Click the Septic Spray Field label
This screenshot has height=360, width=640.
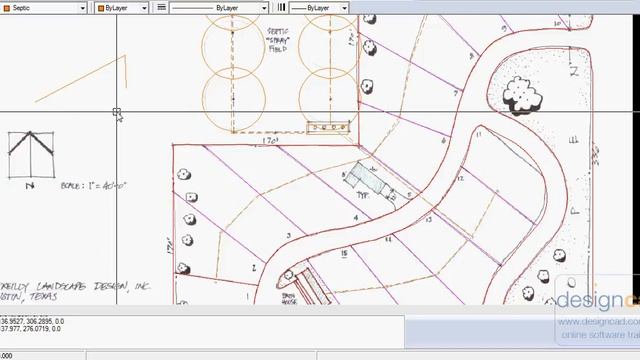click(x=278, y=40)
